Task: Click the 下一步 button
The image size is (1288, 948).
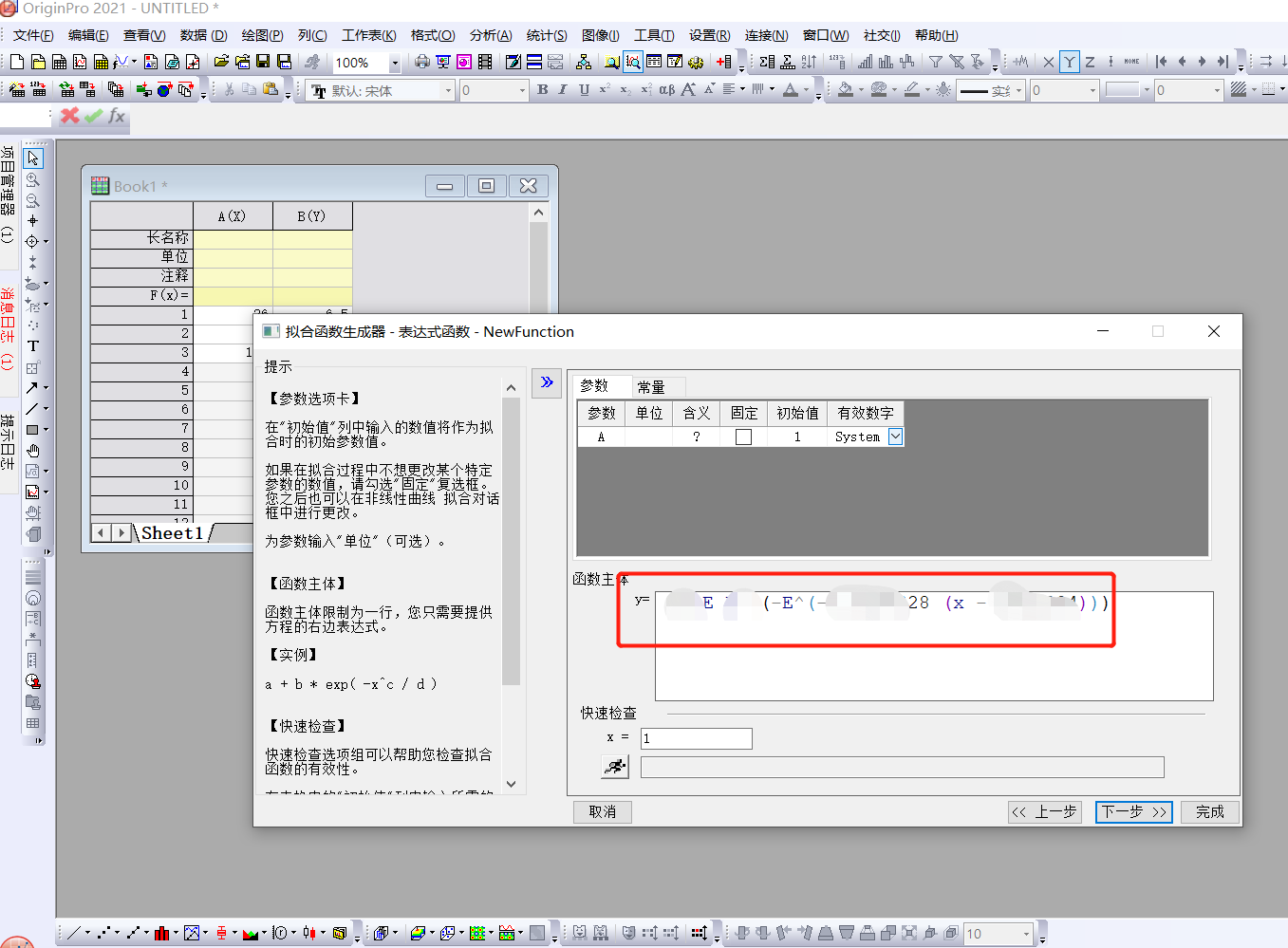Action: (1133, 812)
